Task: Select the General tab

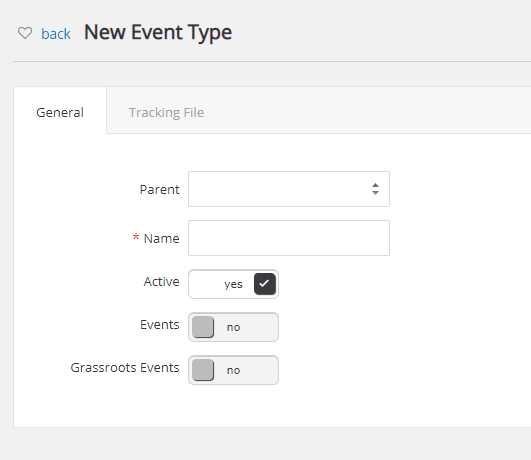Action: 60,112
